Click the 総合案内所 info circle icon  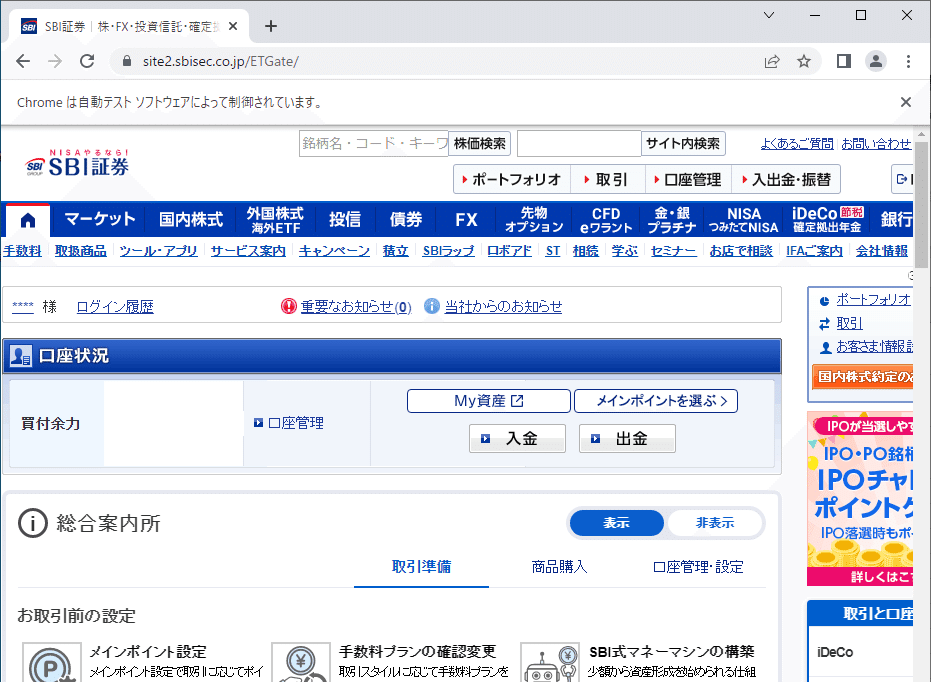click(x=33, y=524)
